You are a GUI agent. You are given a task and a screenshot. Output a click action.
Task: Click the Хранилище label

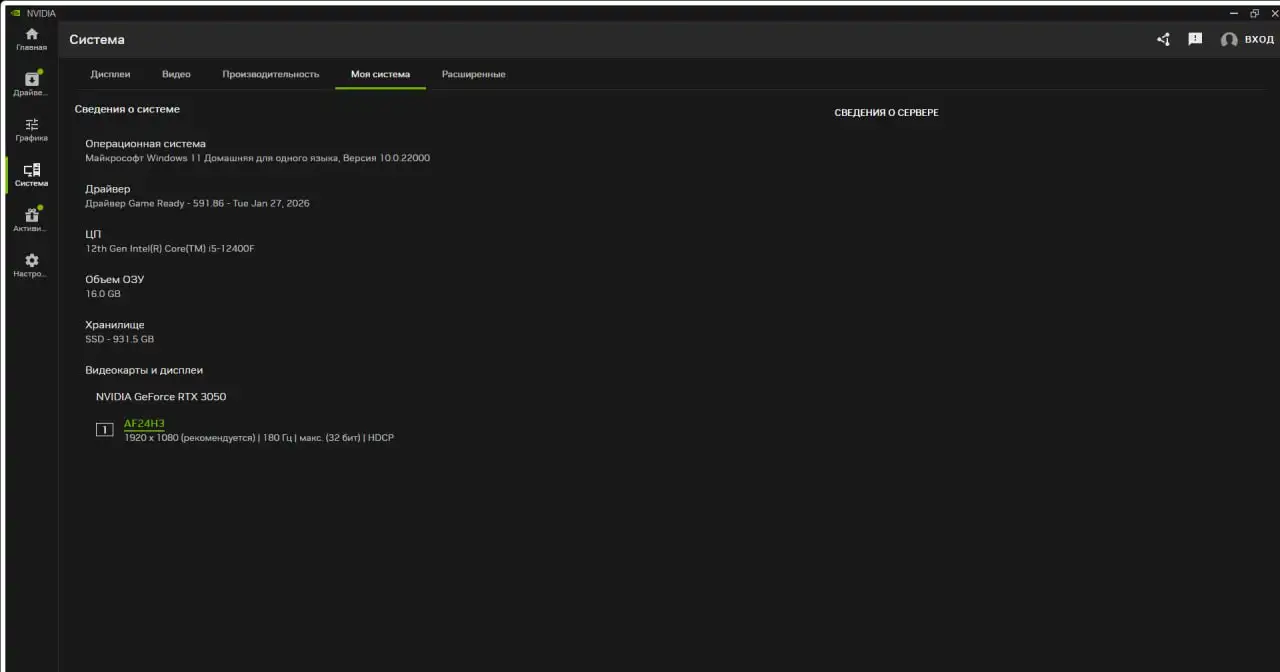[x=115, y=325]
